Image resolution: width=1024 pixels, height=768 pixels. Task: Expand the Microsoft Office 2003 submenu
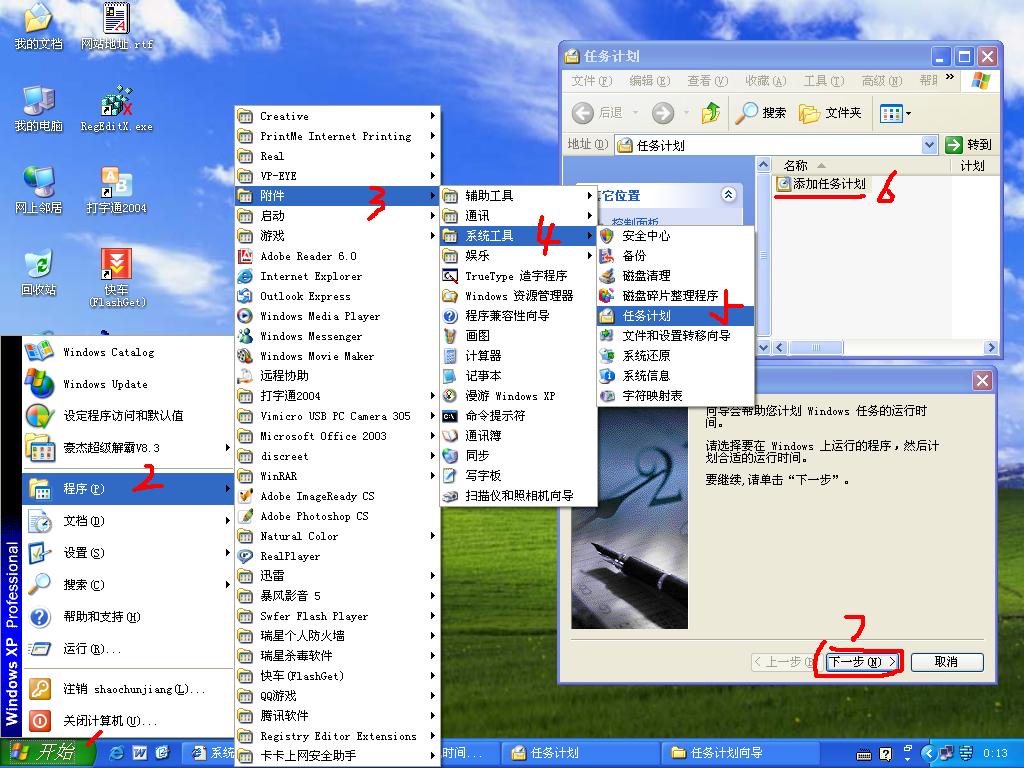point(337,436)
